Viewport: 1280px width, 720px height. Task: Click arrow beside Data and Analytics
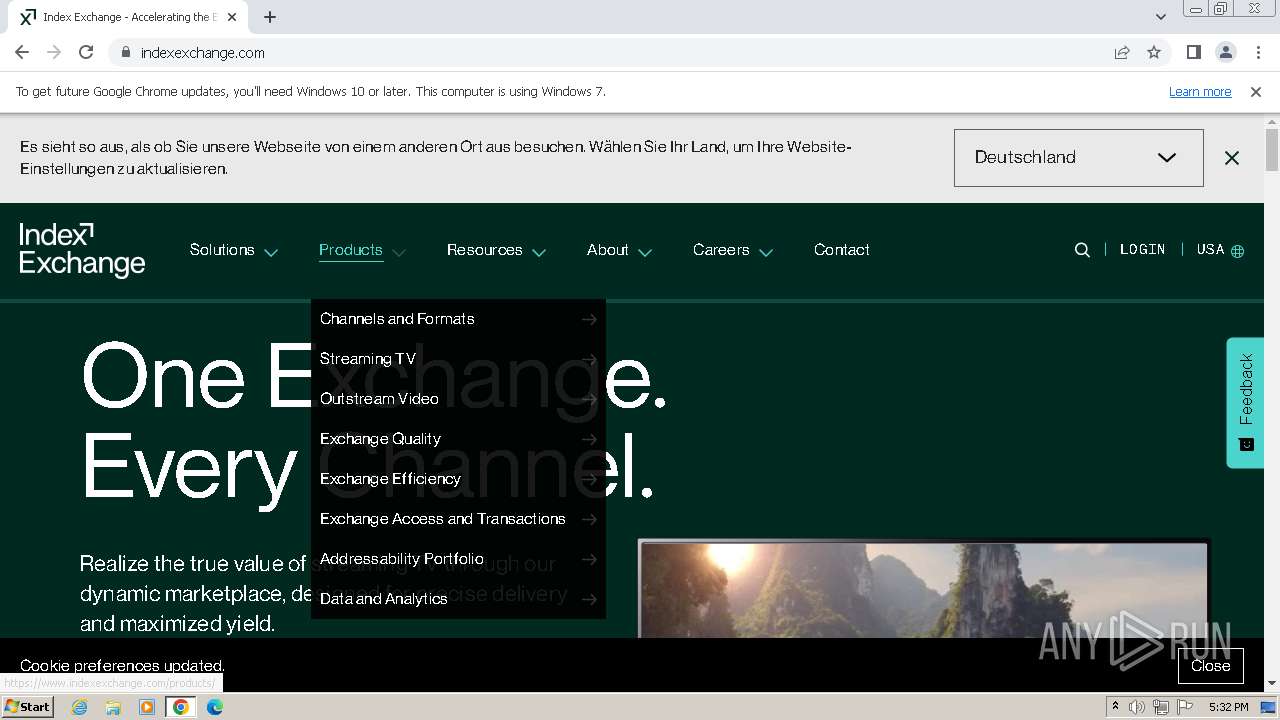(589, 599)
